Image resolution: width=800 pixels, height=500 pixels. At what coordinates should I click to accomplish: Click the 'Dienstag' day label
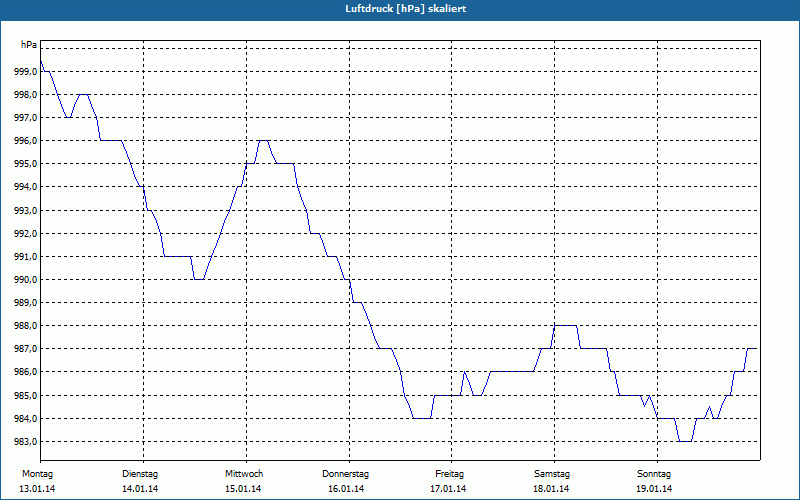pos(140,474)
